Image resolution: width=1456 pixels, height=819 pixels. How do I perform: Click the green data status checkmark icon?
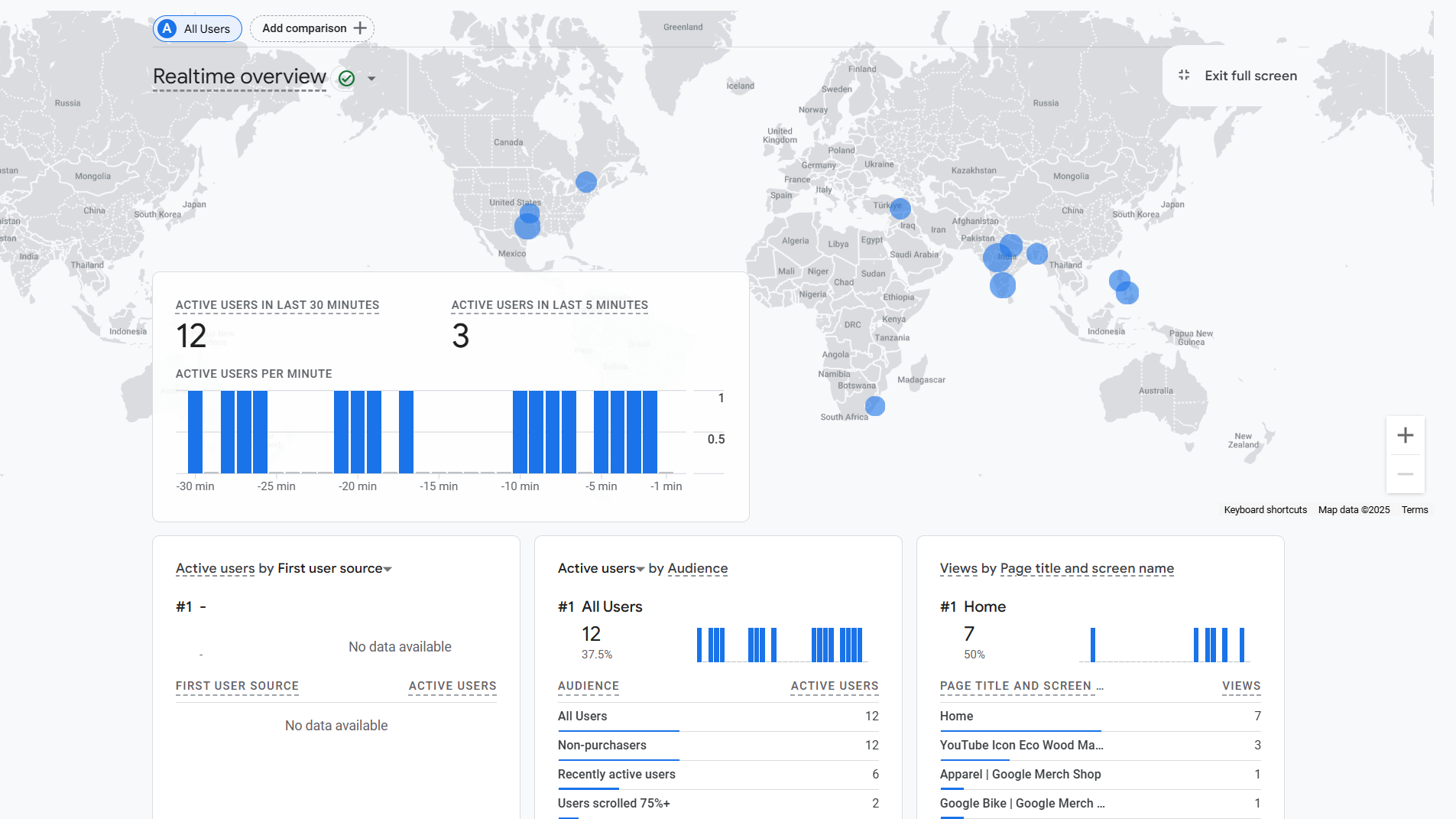346,78
